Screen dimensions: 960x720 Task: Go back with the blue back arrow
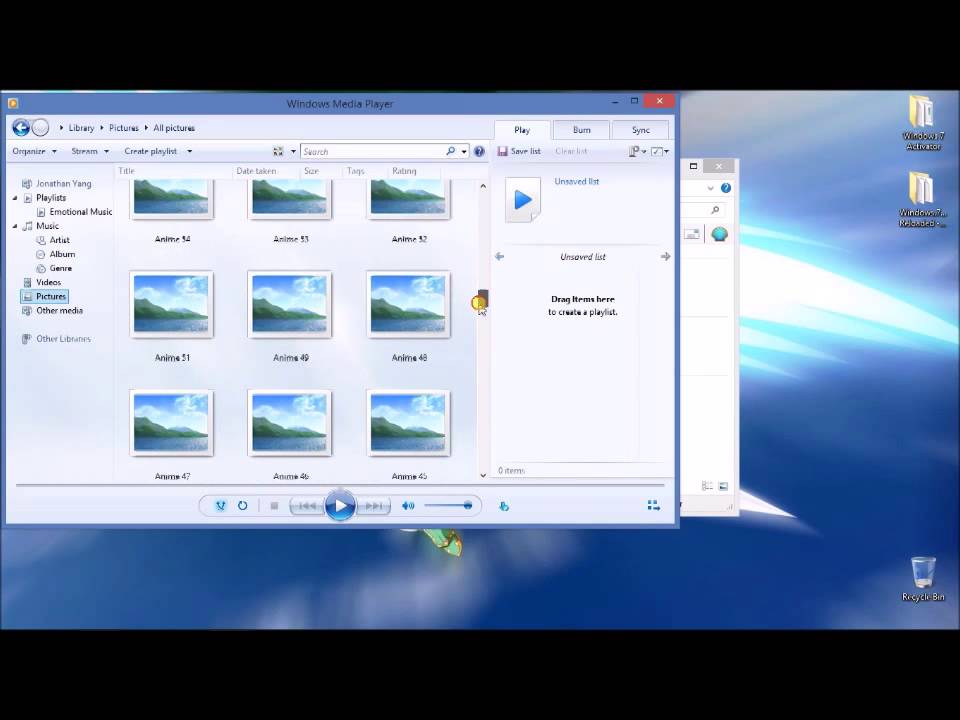(21, 127)
